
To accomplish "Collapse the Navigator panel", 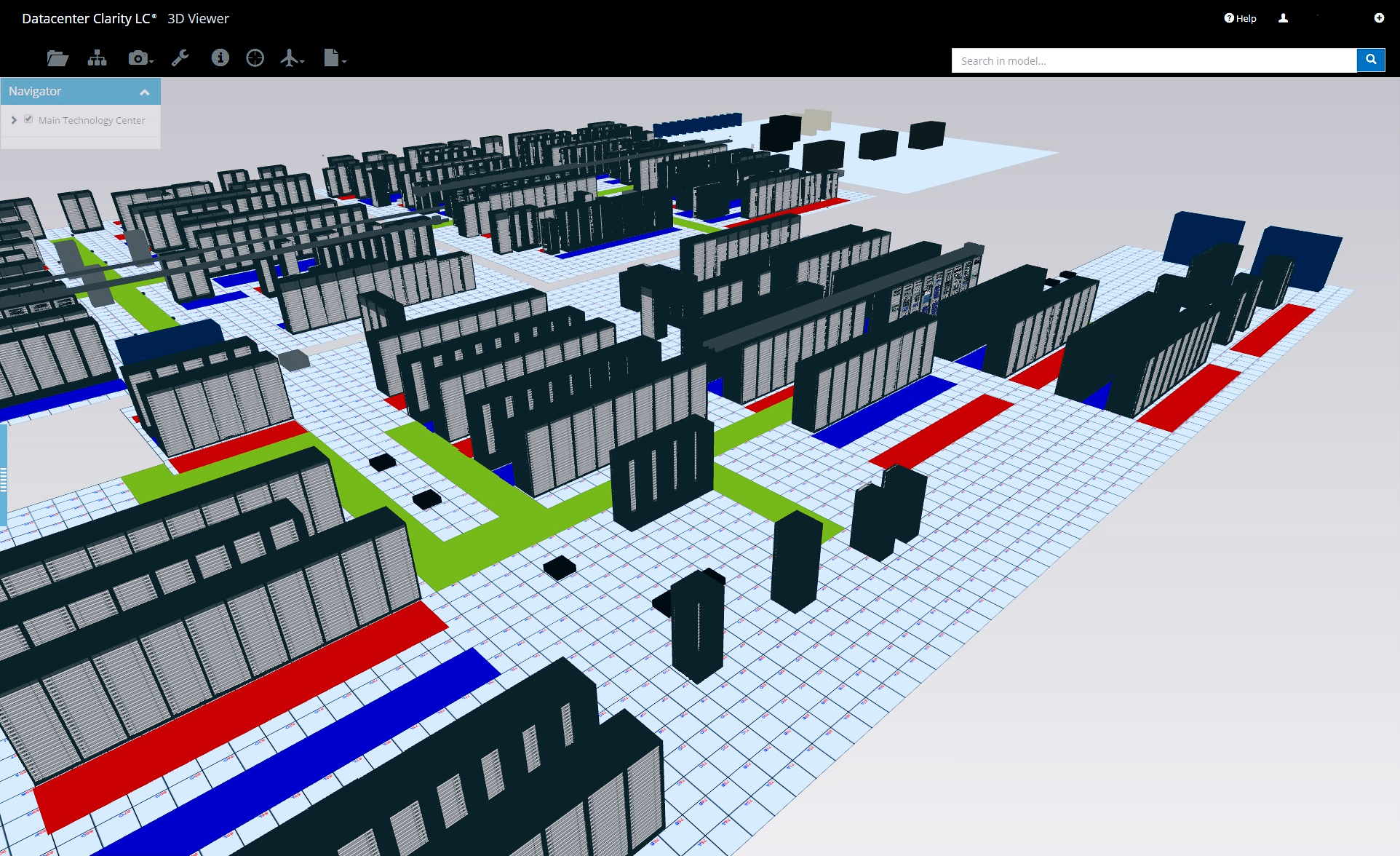I will [x=145, y=92].
